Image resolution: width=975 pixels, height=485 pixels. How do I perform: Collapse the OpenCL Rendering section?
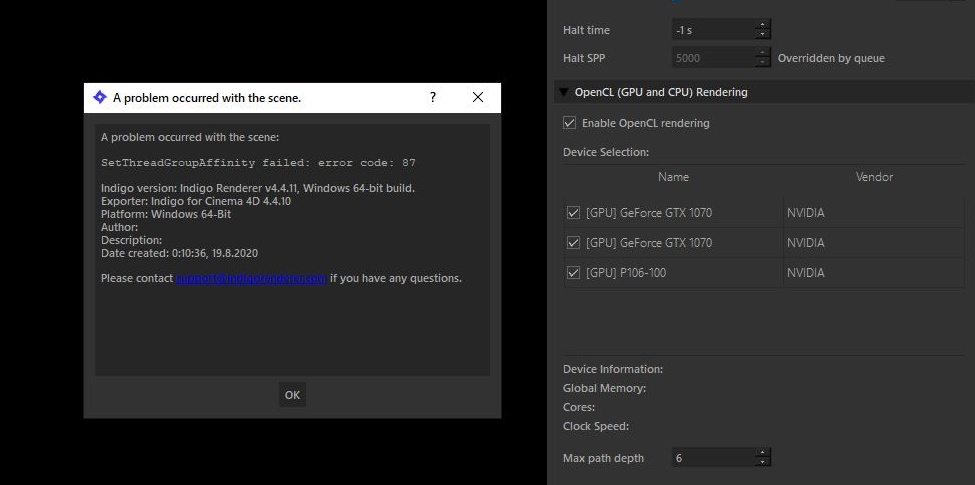point(564,92)
